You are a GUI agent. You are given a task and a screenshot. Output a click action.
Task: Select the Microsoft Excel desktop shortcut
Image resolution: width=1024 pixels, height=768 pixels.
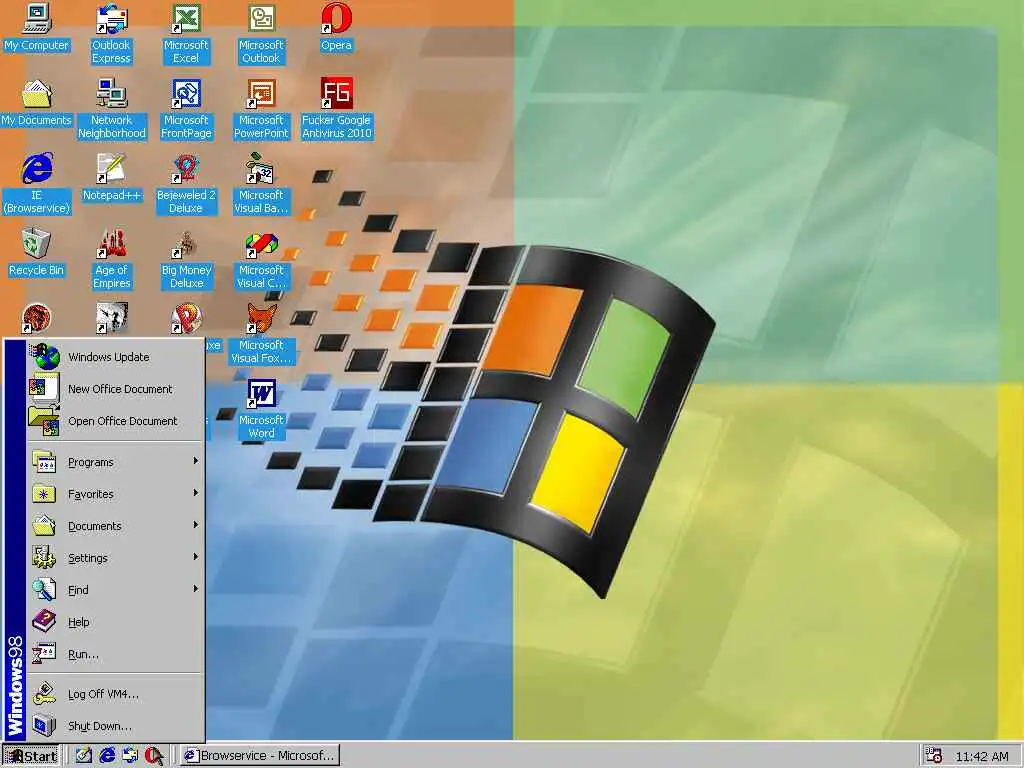[x=186, y=33]
